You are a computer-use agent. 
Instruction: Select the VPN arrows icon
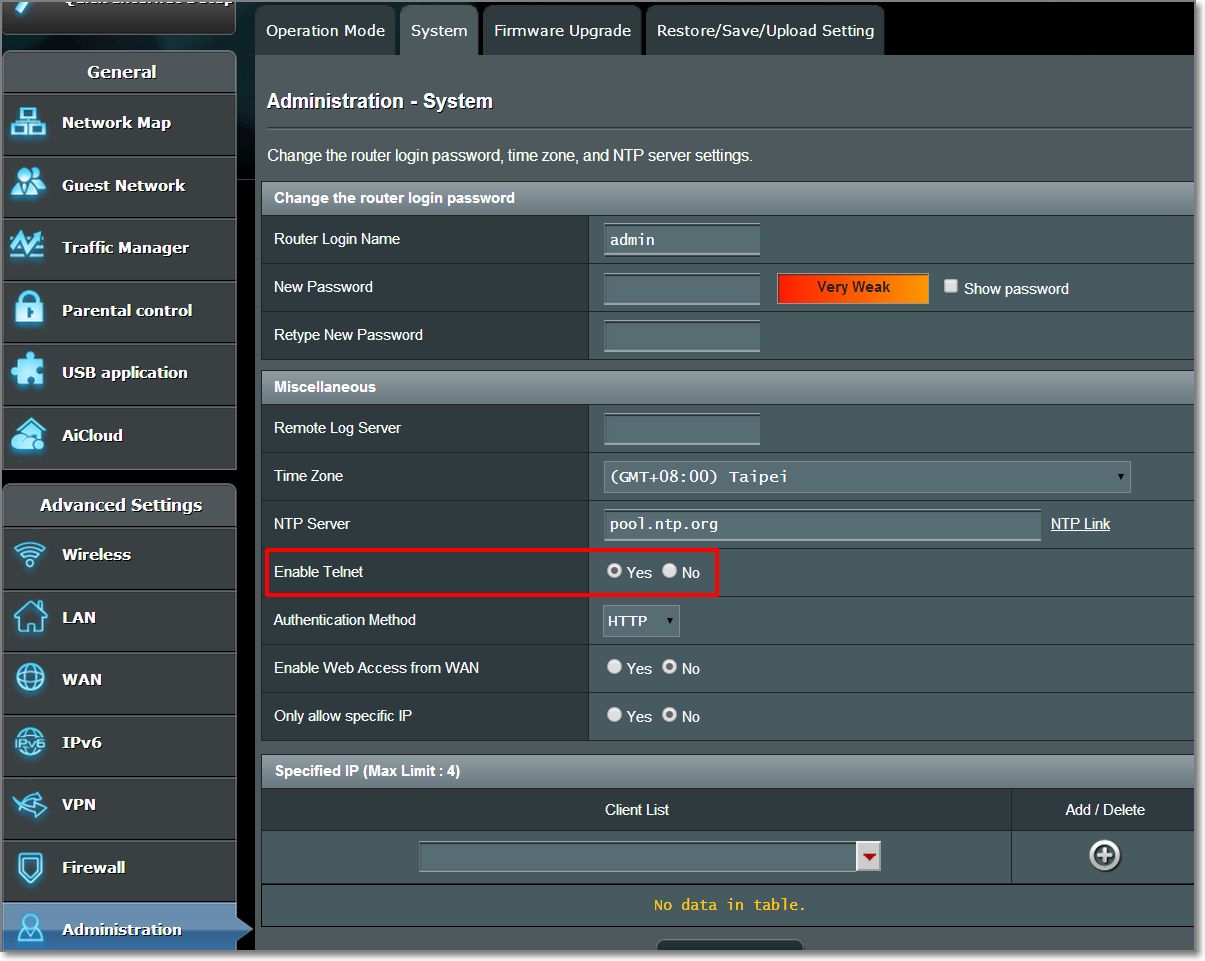coord(30,804)
